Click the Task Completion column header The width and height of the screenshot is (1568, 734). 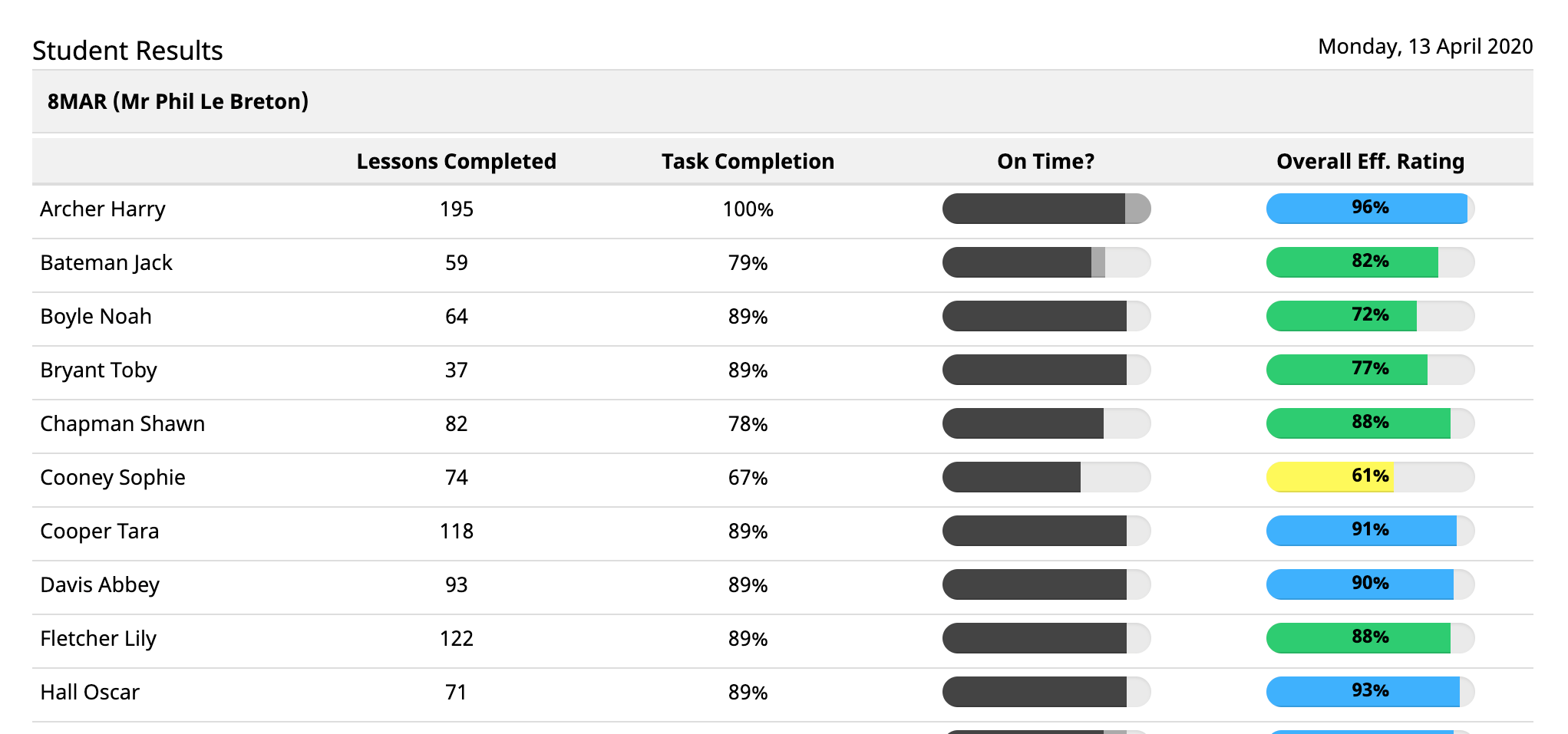pos(748,162)
